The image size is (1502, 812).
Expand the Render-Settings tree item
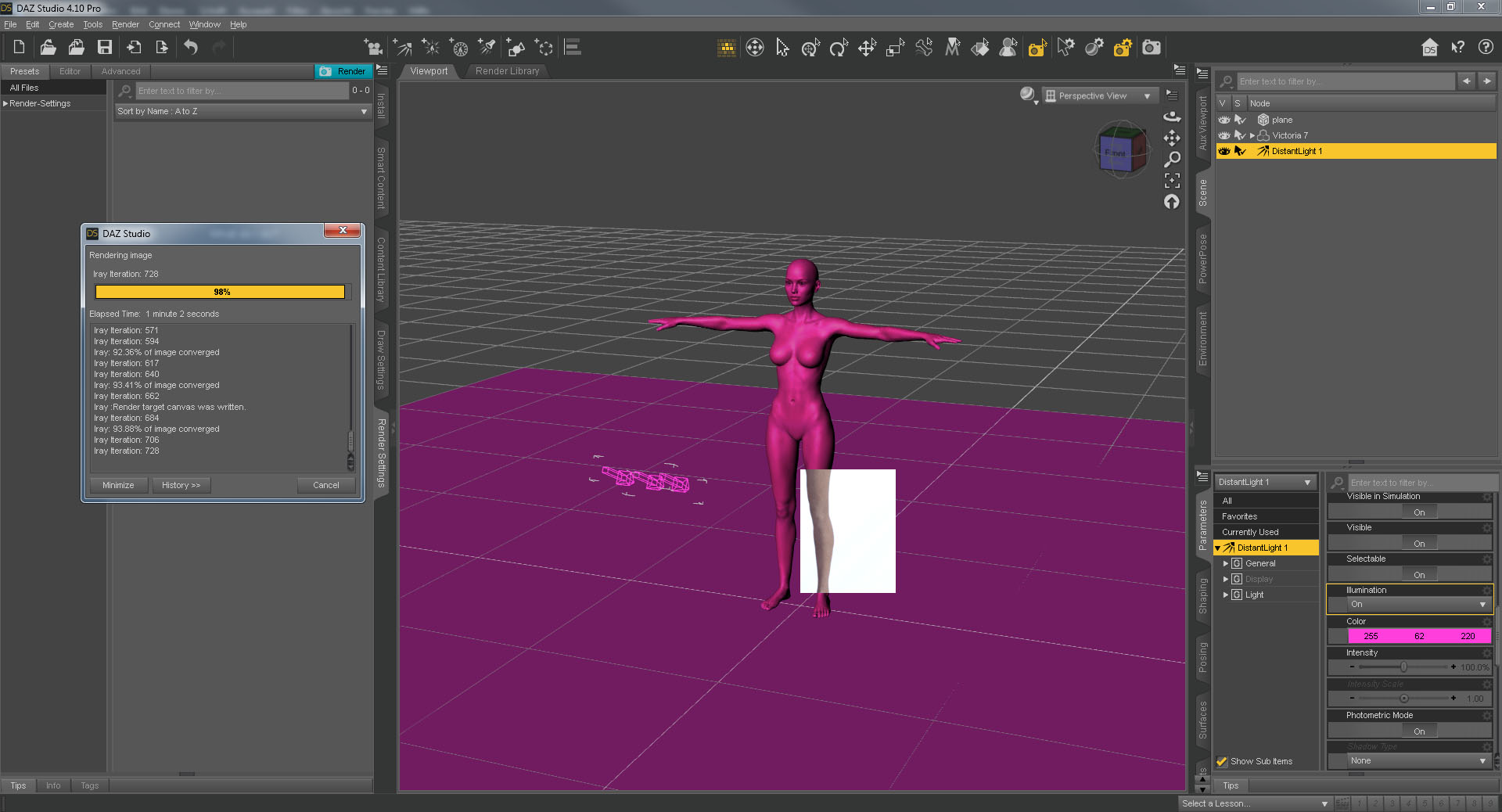pyautogui.click(x=5, y=103)
